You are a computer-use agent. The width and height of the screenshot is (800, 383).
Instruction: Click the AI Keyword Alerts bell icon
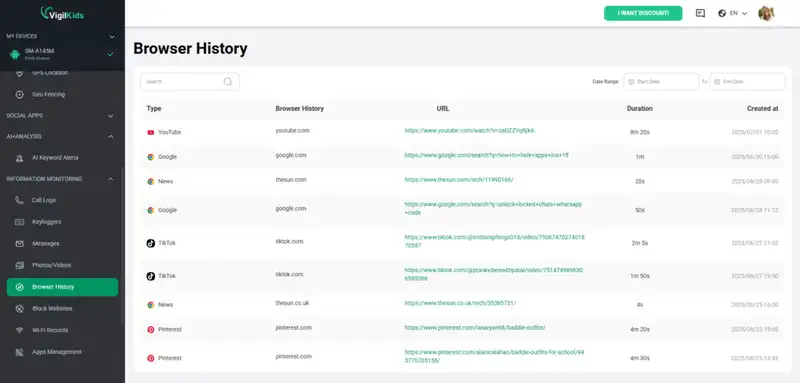19,158
